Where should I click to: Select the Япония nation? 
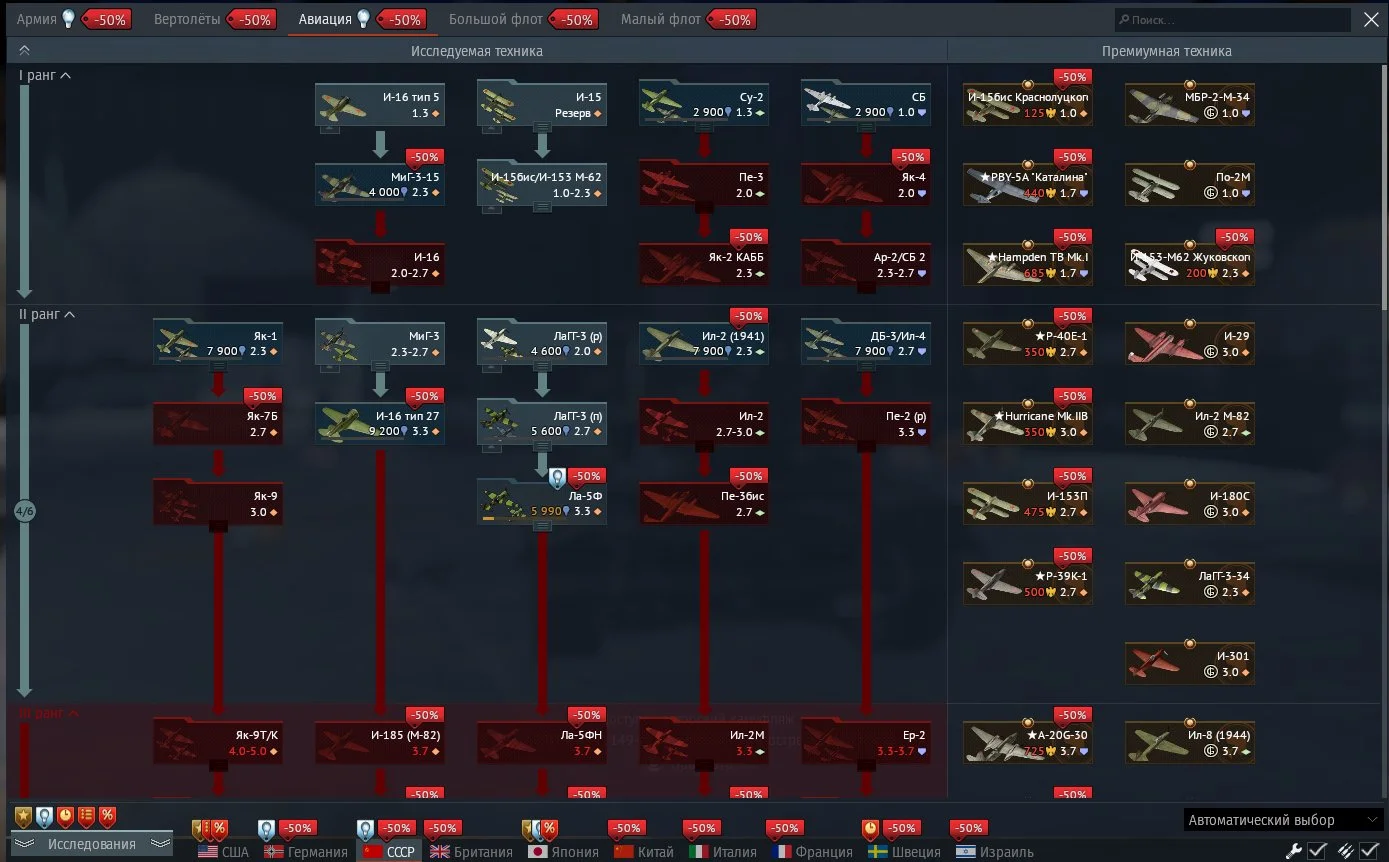click(x=564, y=852)
